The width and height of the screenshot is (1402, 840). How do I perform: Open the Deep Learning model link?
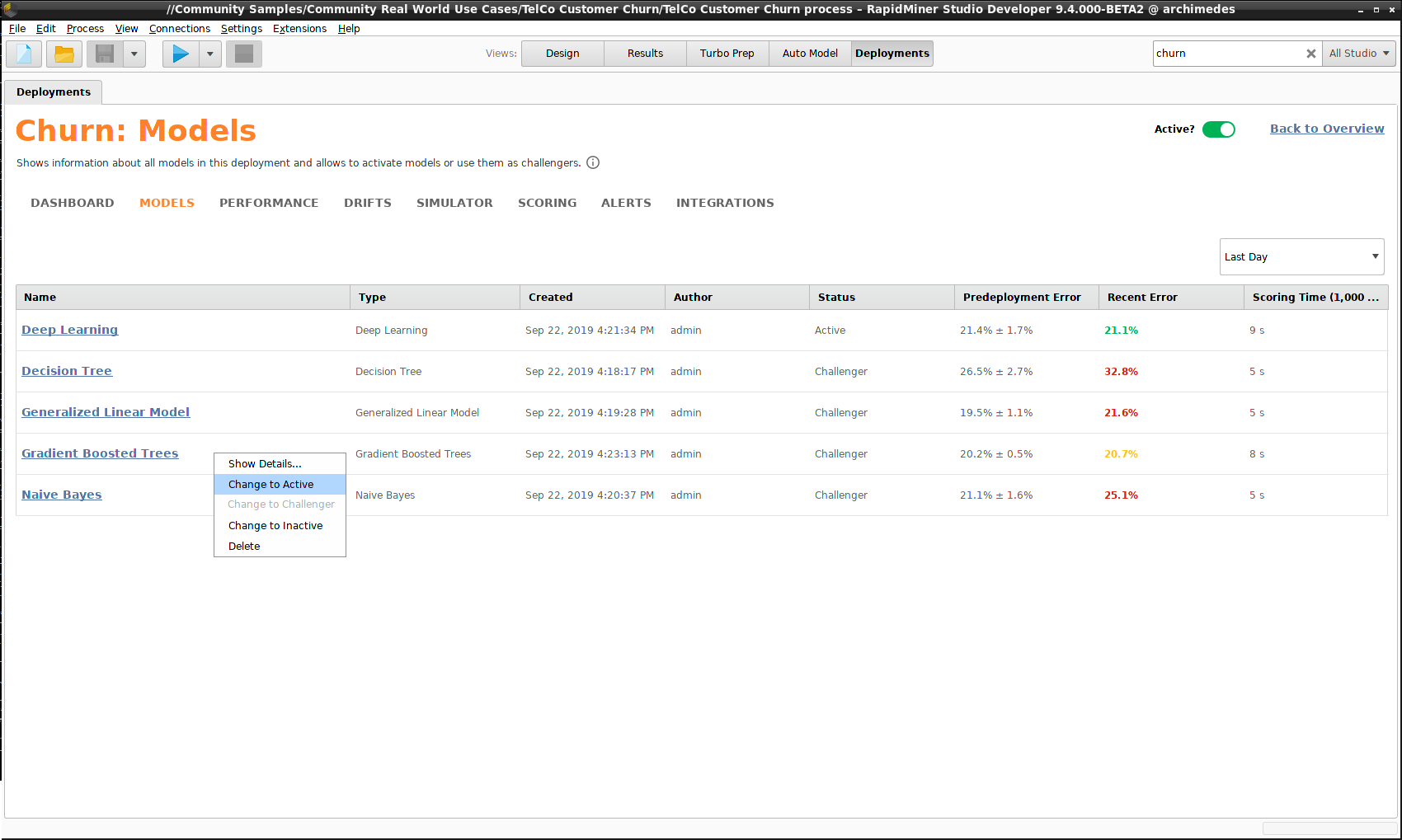pos(70,330)
